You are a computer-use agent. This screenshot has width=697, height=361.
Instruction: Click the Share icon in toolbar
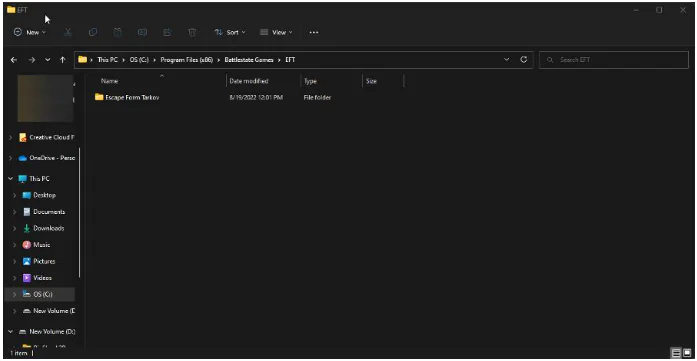coord(167,32)
